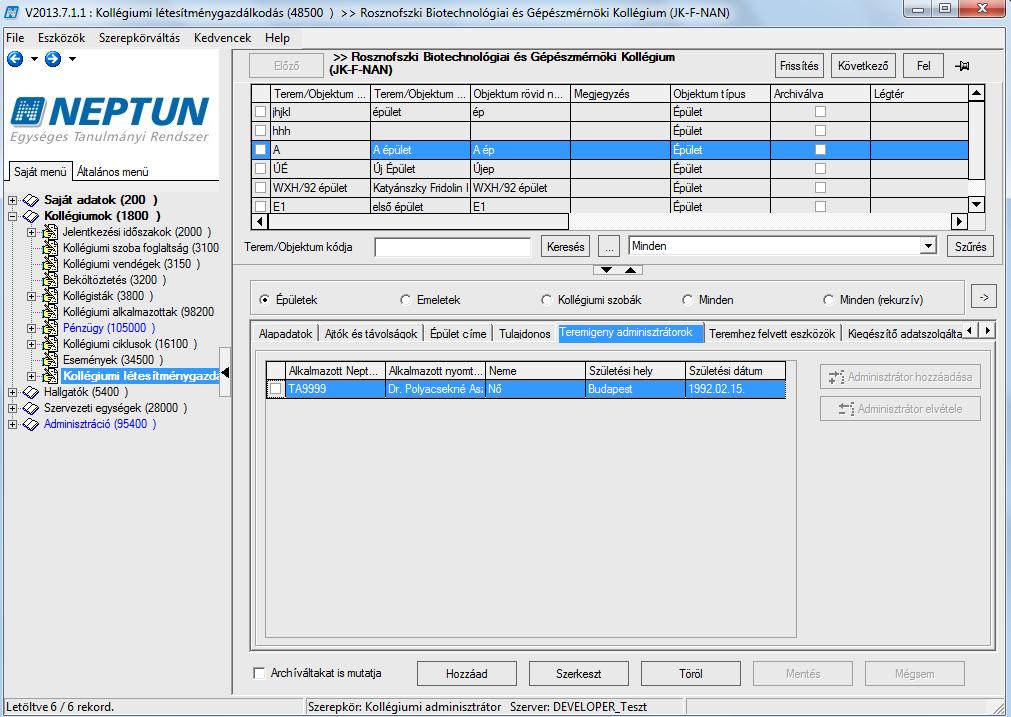Click the Fel button
Viewport: 1011px width, 717px height.
coord(923,66)
